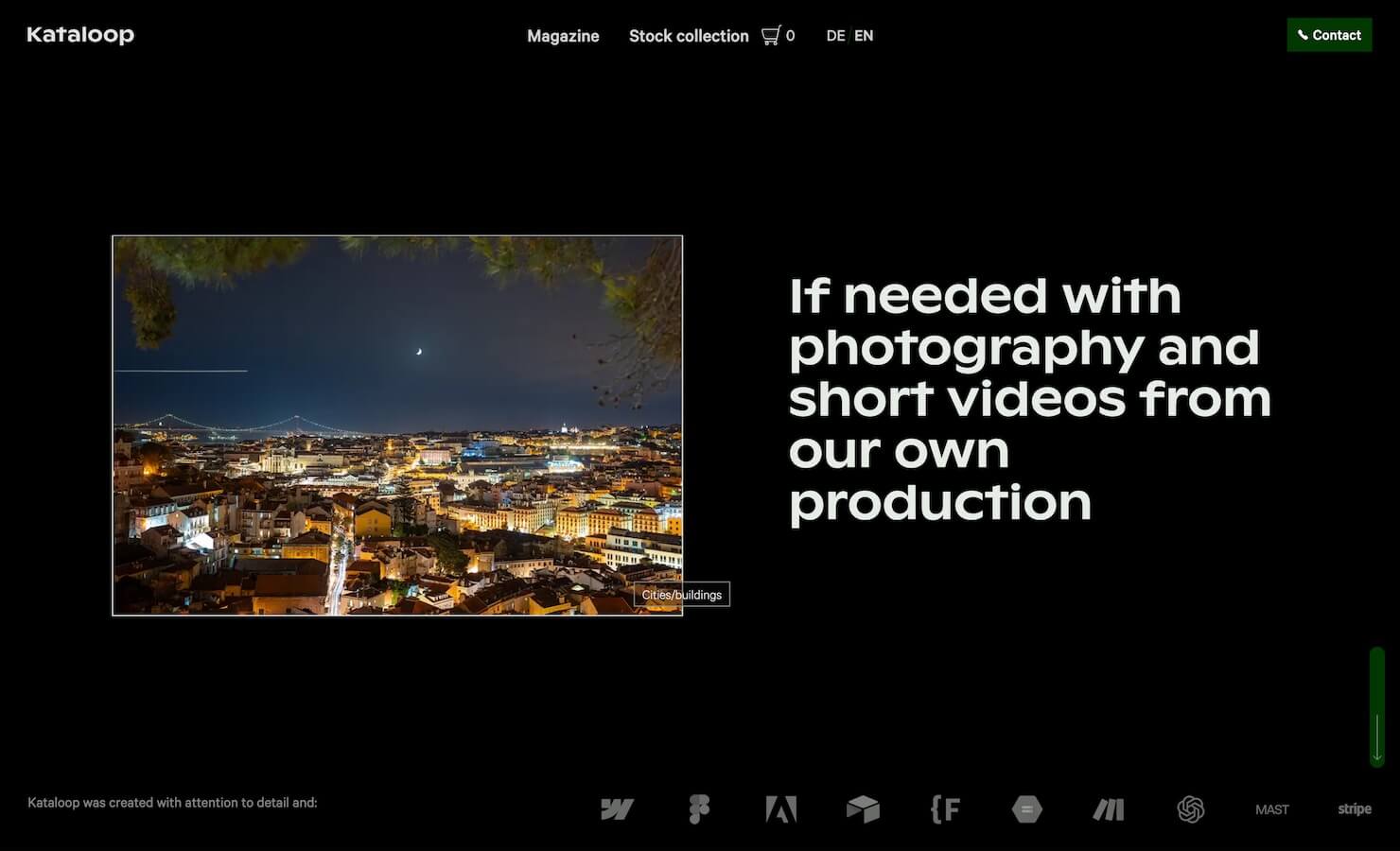This screenshot has height=851, width=1400.
Task: Click the hexagon equals-sign logo
Action: [x=1026, y=809]
